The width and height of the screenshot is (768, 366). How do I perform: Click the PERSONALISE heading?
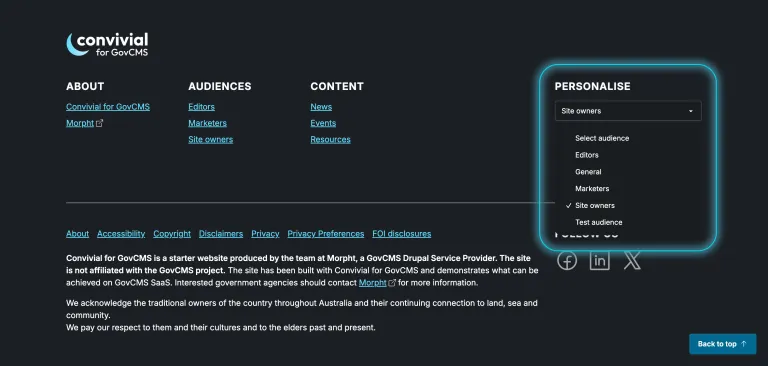(593, 86)
